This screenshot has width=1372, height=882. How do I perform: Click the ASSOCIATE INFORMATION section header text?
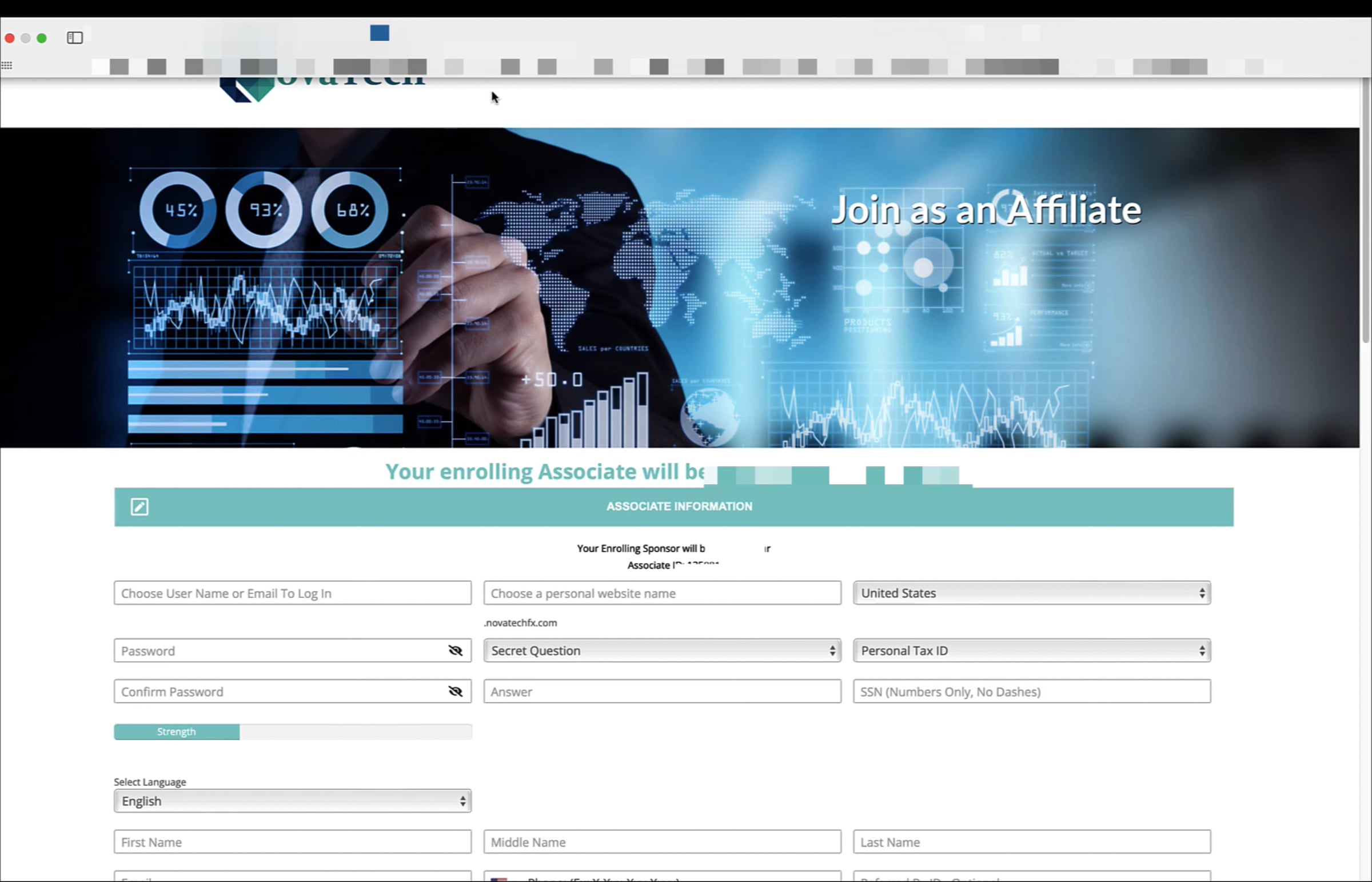(x=679, y=506)
